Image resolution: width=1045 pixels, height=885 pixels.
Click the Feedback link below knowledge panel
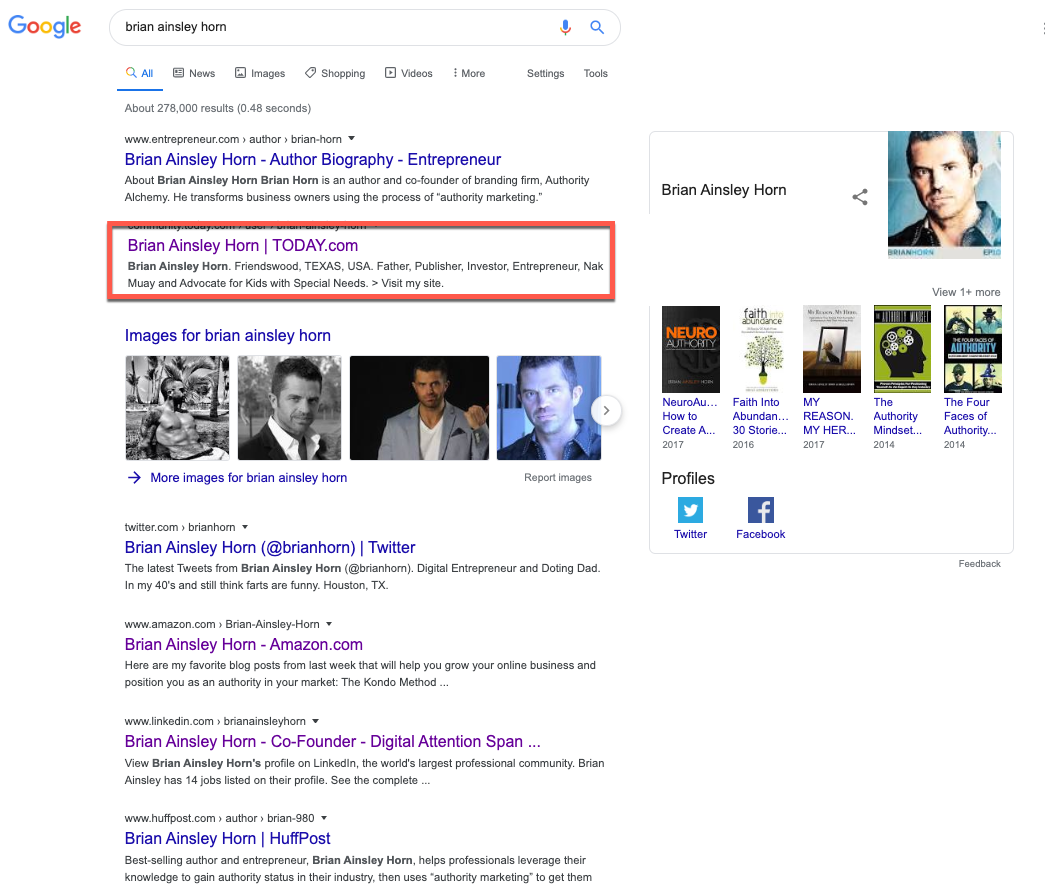pos(980,564)
